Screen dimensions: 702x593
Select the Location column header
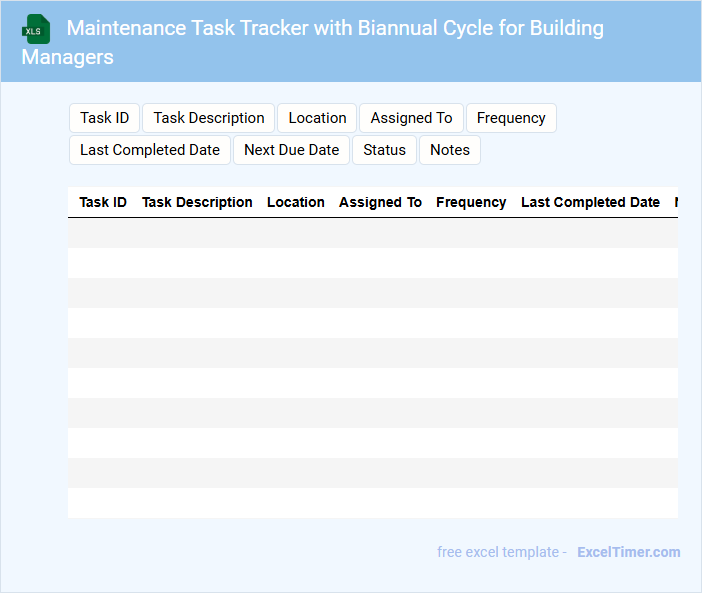[x=295, y=202]
